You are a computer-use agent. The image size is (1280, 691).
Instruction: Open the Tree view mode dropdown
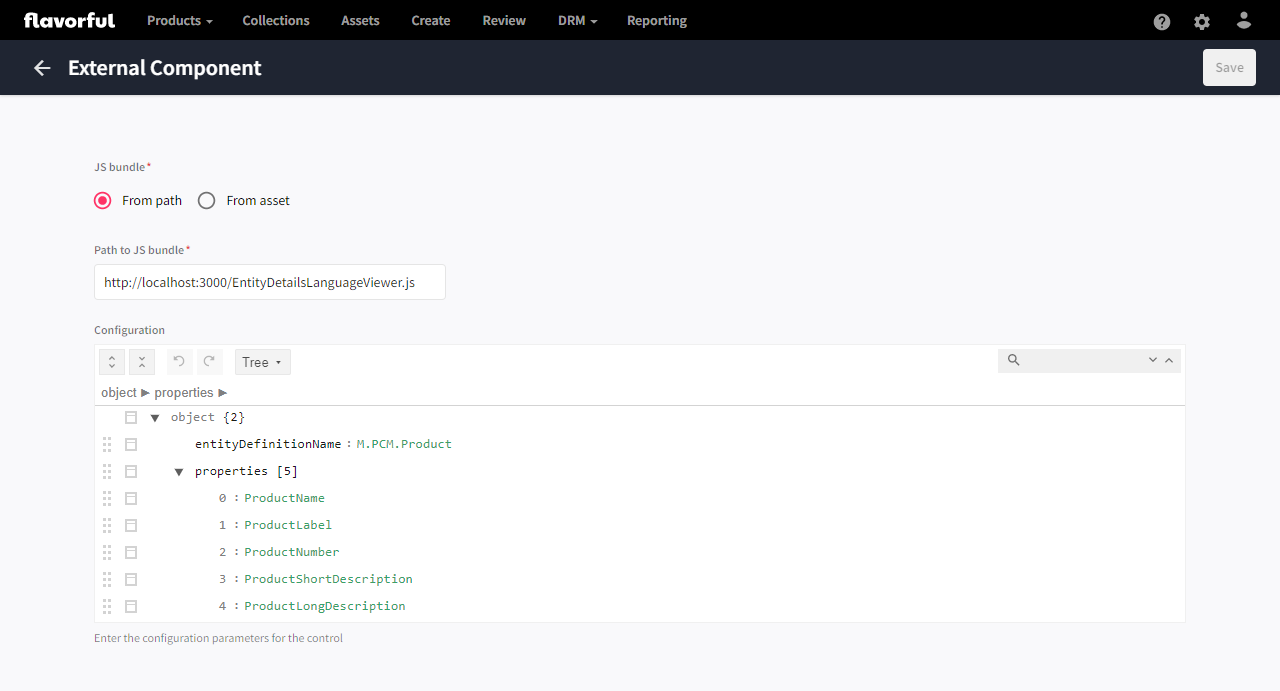click(x=262, y=361)
